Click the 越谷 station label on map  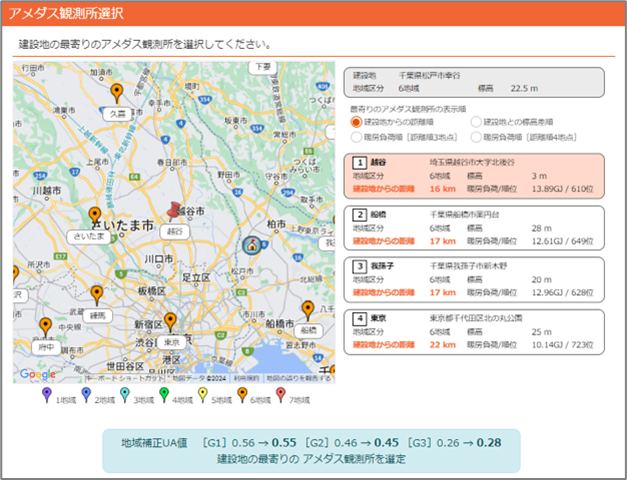(174, 231)
